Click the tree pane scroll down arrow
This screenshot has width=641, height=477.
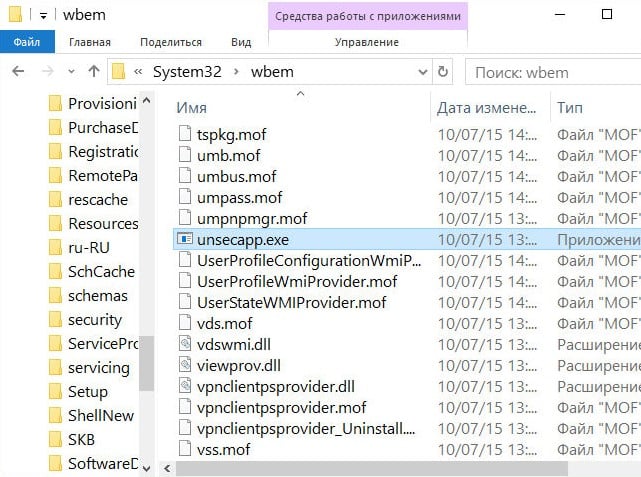tap(147, 468)
